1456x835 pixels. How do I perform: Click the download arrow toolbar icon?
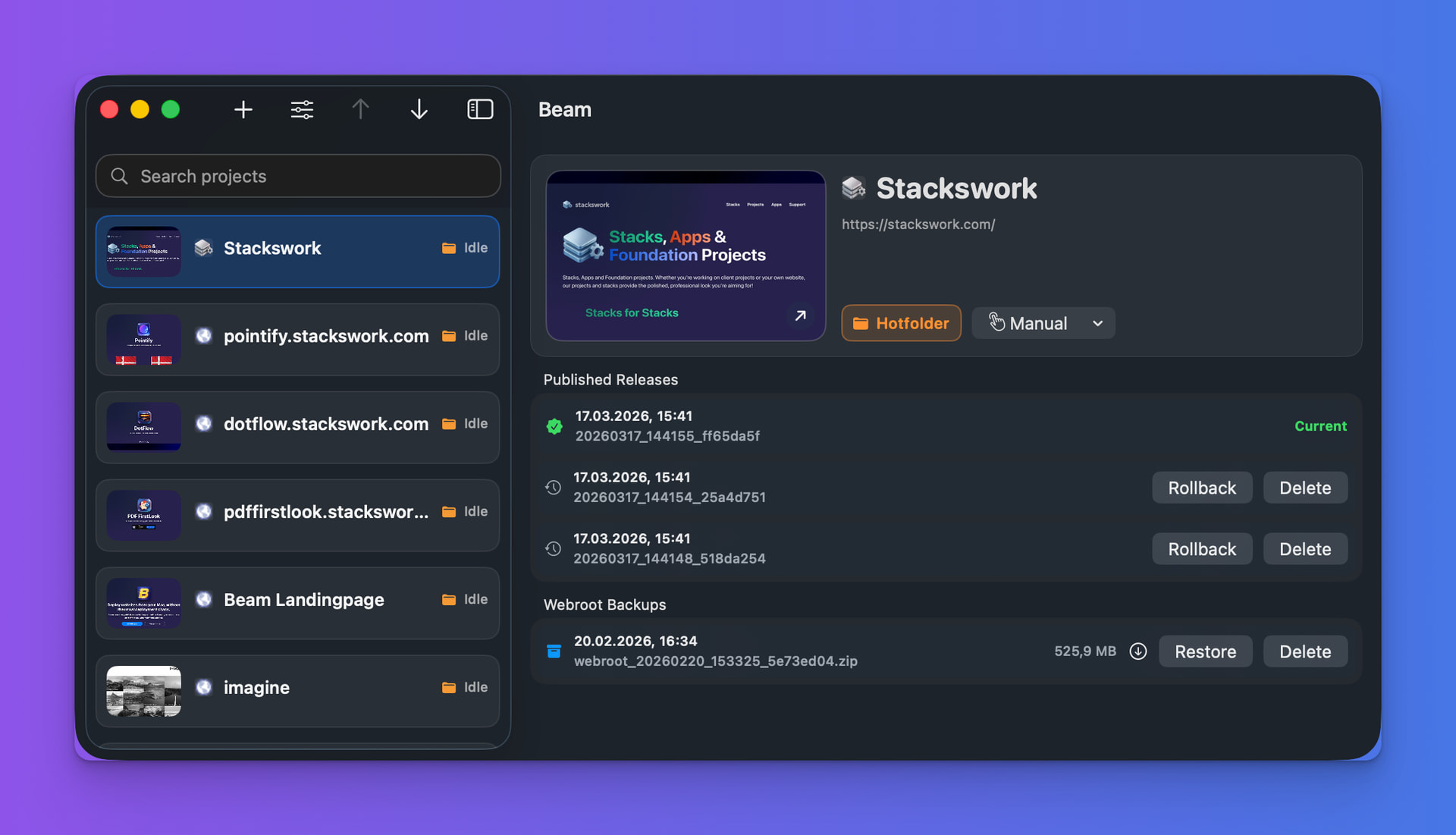pos(419,110)
